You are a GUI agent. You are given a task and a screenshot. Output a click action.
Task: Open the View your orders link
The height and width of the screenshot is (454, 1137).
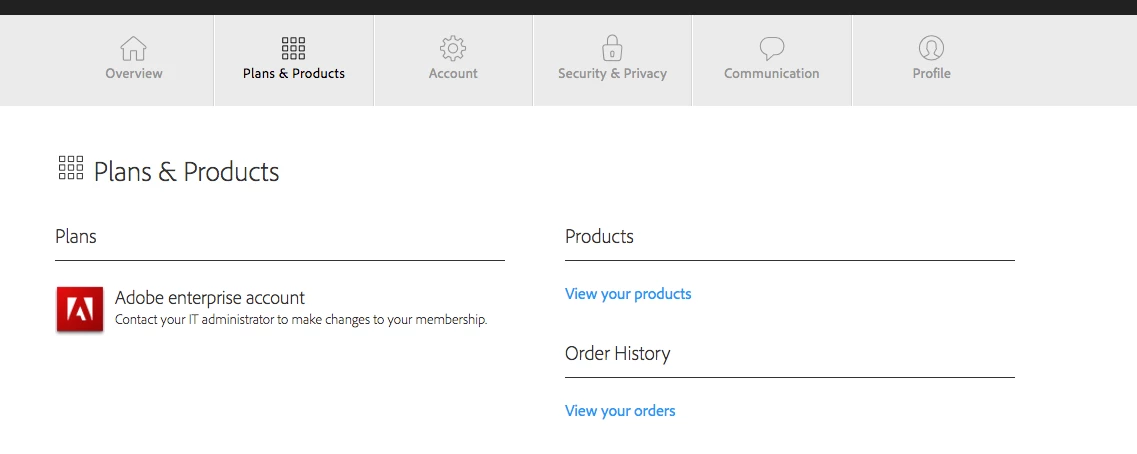[x=620, y=410]
